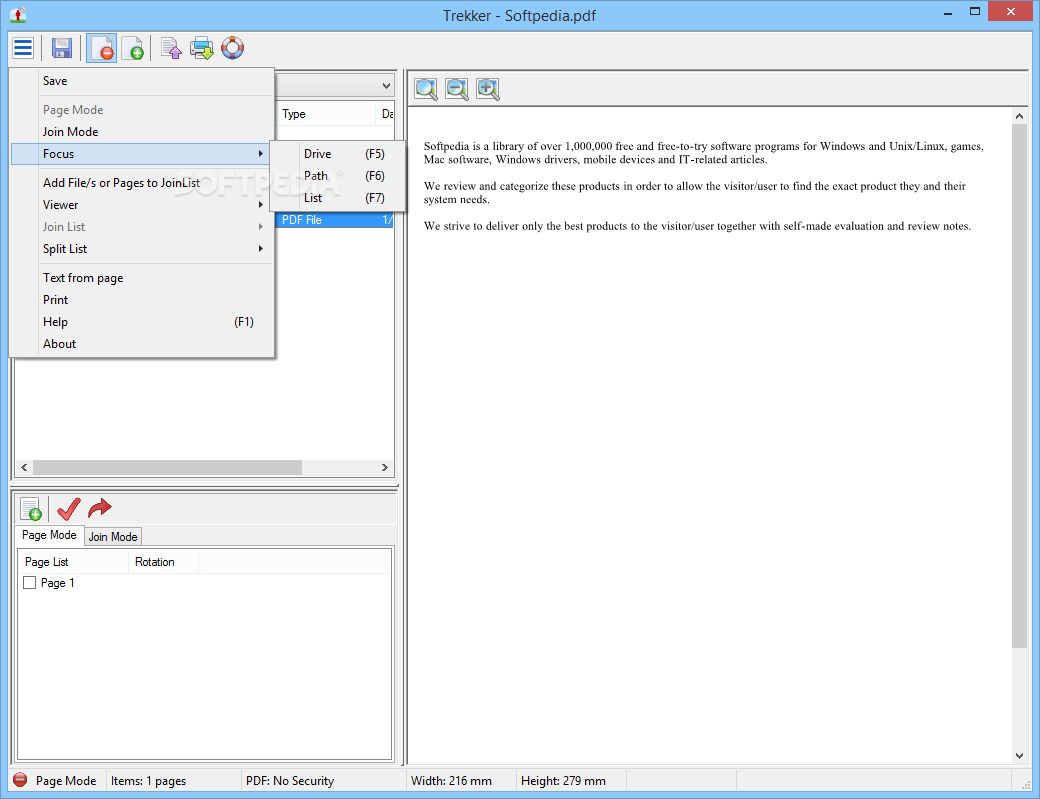The image size is (1040, 799).
Task: Minimize the Trekker window
Action: (x=948, y=13)
